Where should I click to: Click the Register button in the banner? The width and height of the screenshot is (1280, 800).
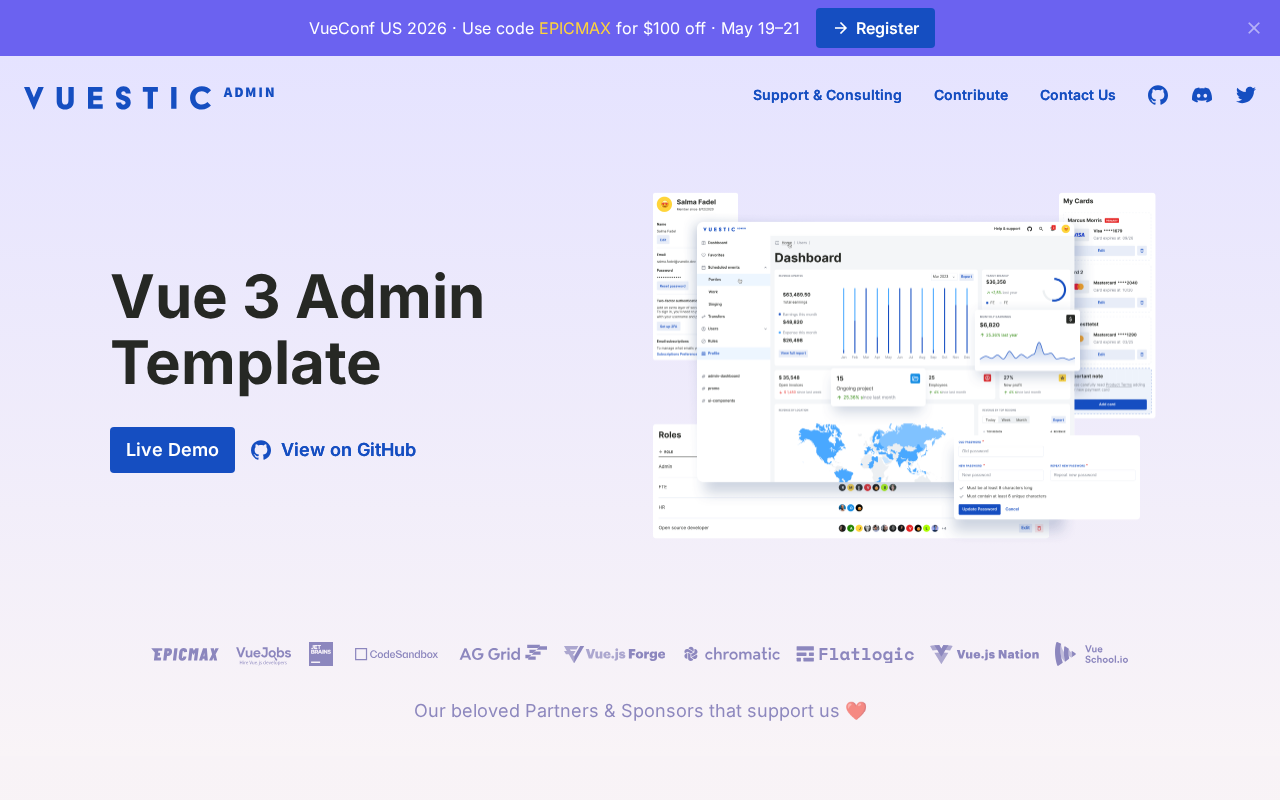(x=875, y=28)
